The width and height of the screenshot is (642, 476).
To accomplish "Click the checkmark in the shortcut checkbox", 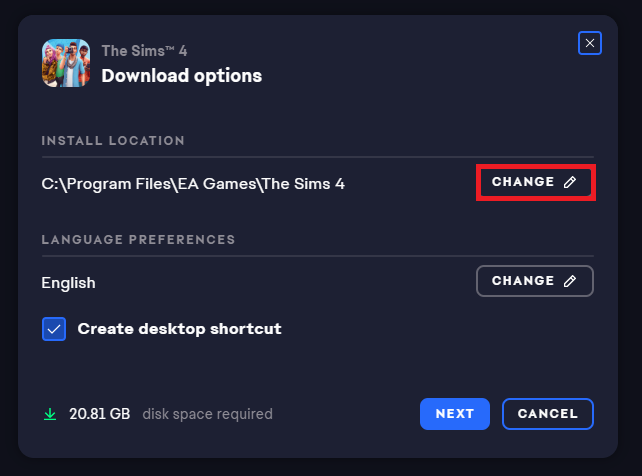I will (54, 329).
